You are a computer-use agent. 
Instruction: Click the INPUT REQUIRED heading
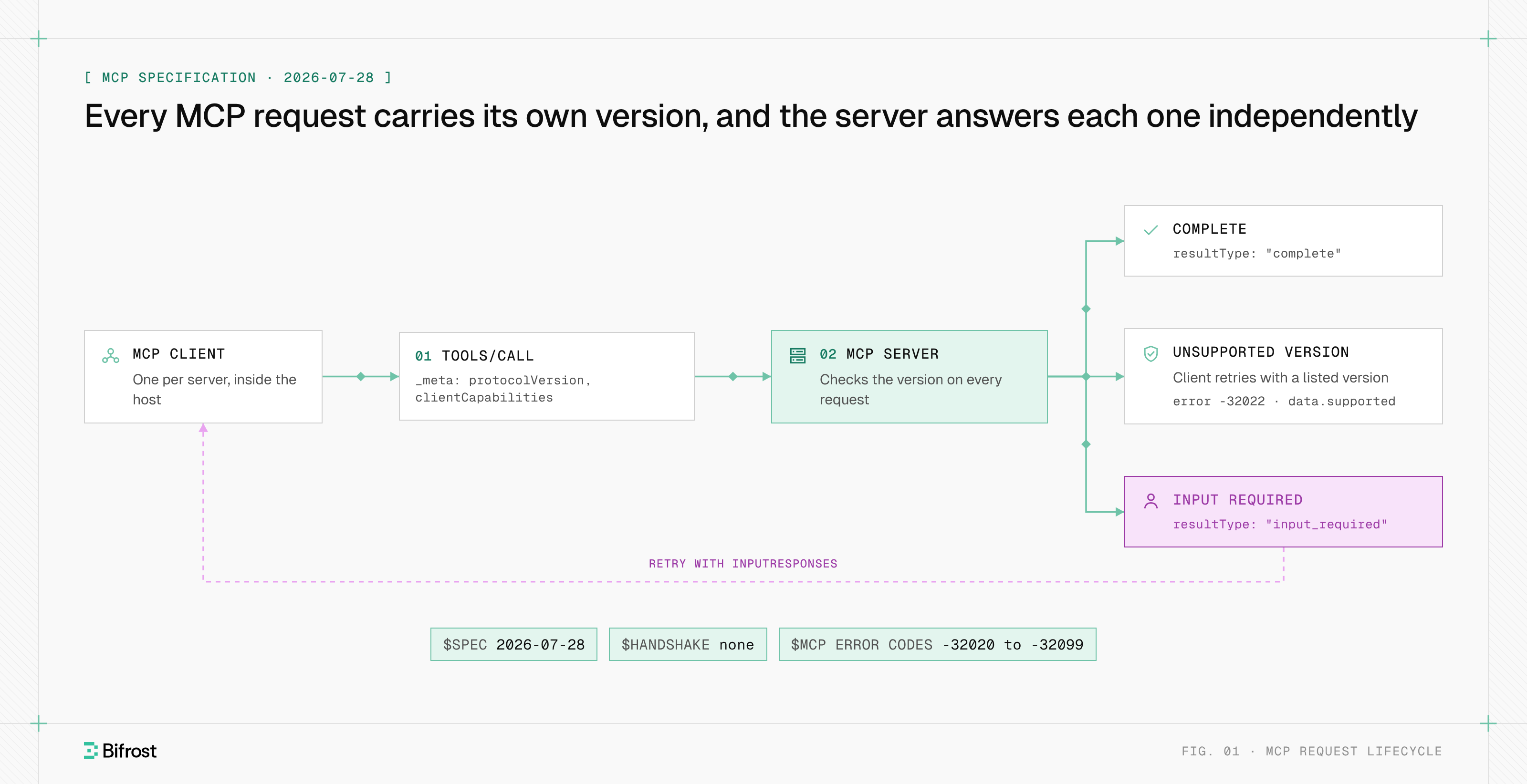[1238, 500]
